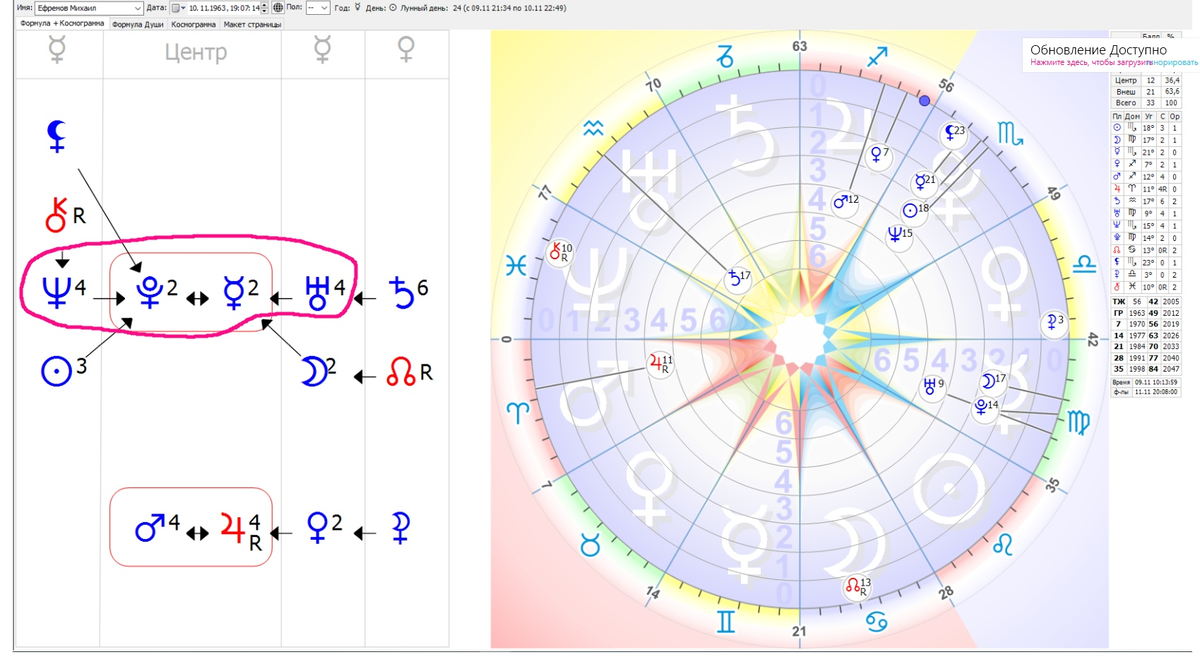Click the ГР row label in the years table
Image resolution: width=1200 pixels, height=657 pixels.
[1119, 311]
